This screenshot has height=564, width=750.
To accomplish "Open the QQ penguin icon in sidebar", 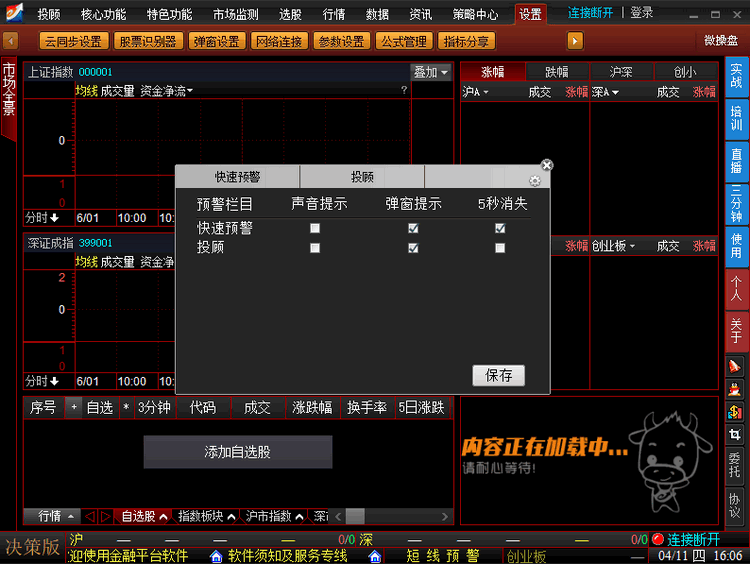I will point(735,389).
